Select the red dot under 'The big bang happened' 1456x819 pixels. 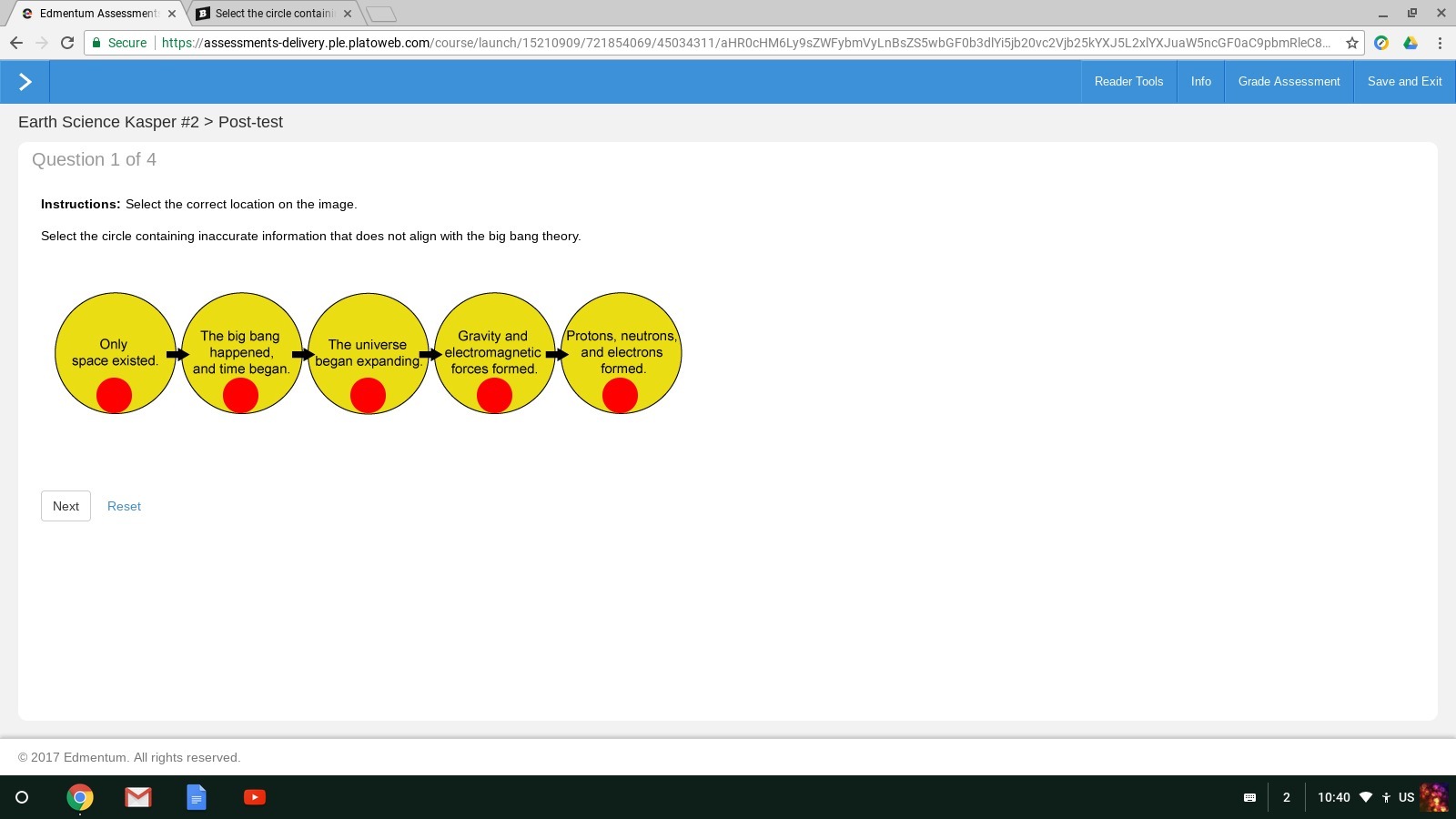click(x=240, y=396)
